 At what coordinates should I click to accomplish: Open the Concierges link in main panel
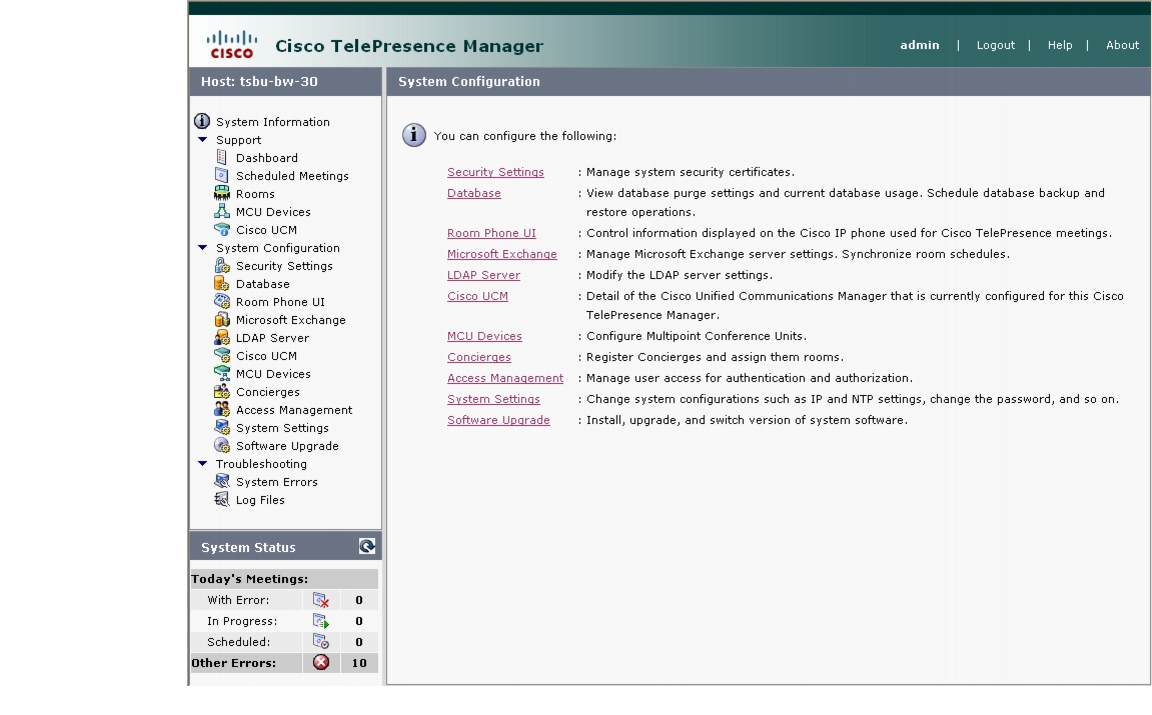(479, 357)
